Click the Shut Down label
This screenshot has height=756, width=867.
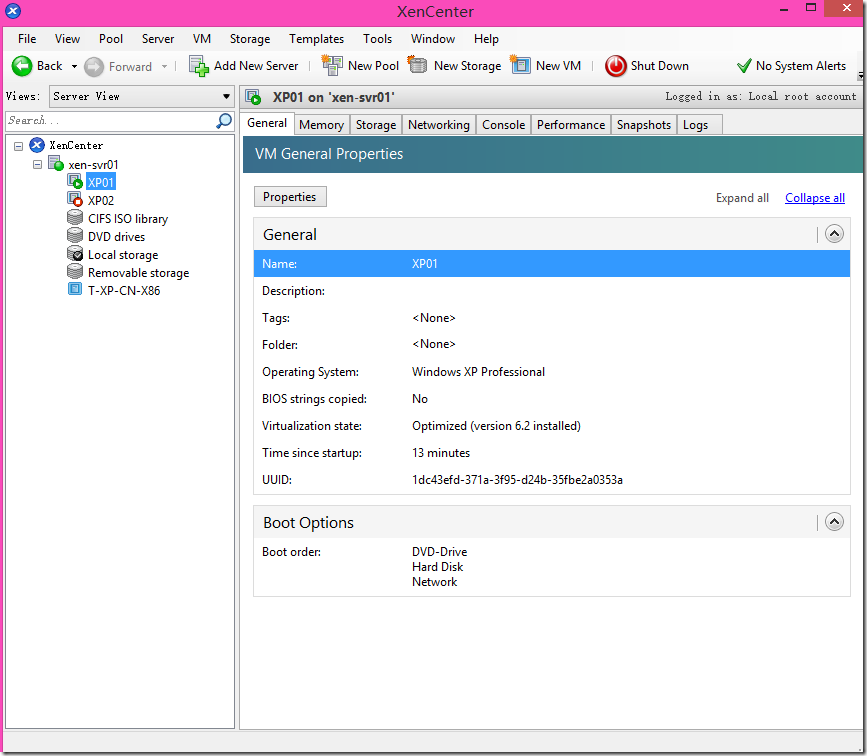pos(659,66)
